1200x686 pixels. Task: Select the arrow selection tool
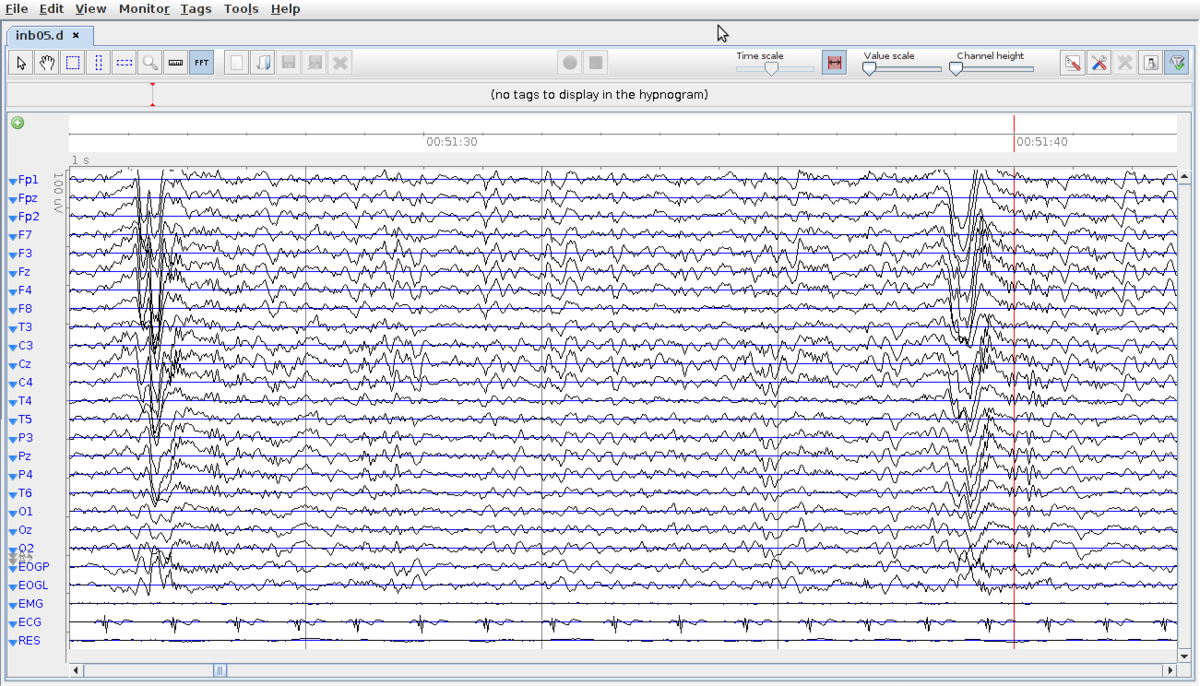tap(21, 62)
